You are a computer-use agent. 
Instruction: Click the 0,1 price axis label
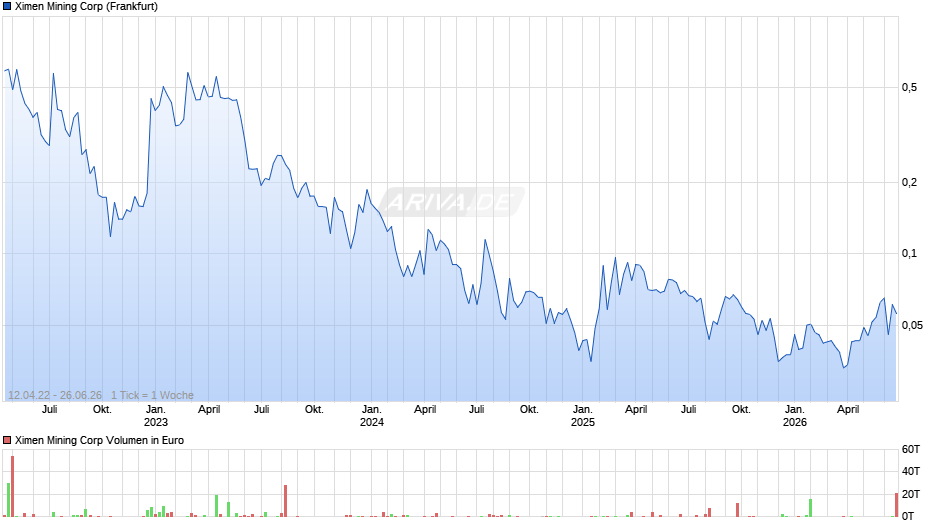pyautogui.click(x=909, y=254)
